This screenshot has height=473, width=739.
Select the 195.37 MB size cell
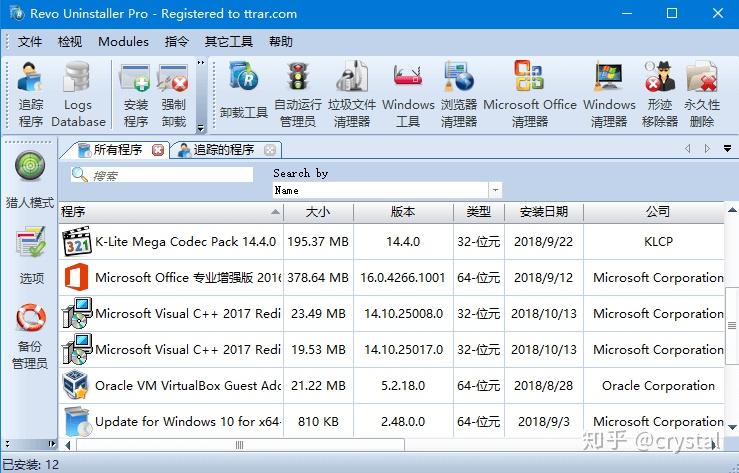318,241
